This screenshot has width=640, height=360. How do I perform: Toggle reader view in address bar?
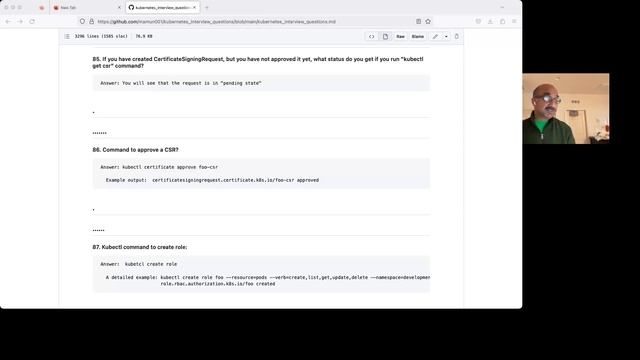(418, 21)
